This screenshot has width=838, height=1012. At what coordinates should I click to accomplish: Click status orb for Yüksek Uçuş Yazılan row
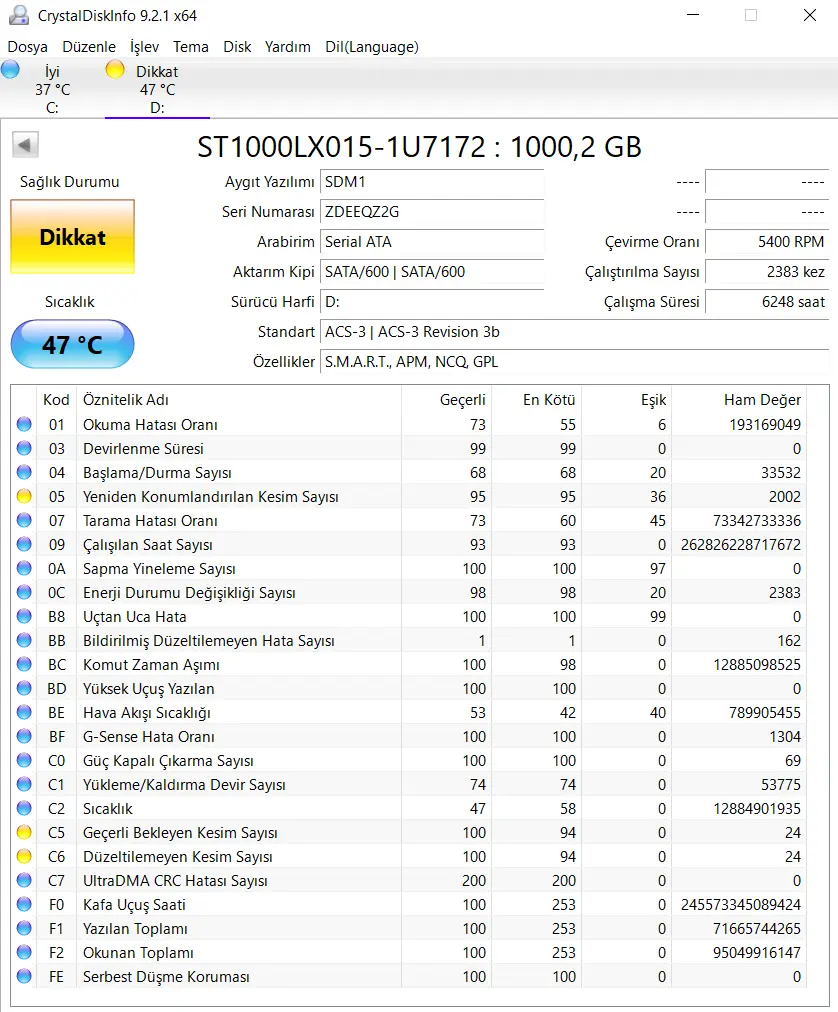pyautogui.click(x=24, y=688)
